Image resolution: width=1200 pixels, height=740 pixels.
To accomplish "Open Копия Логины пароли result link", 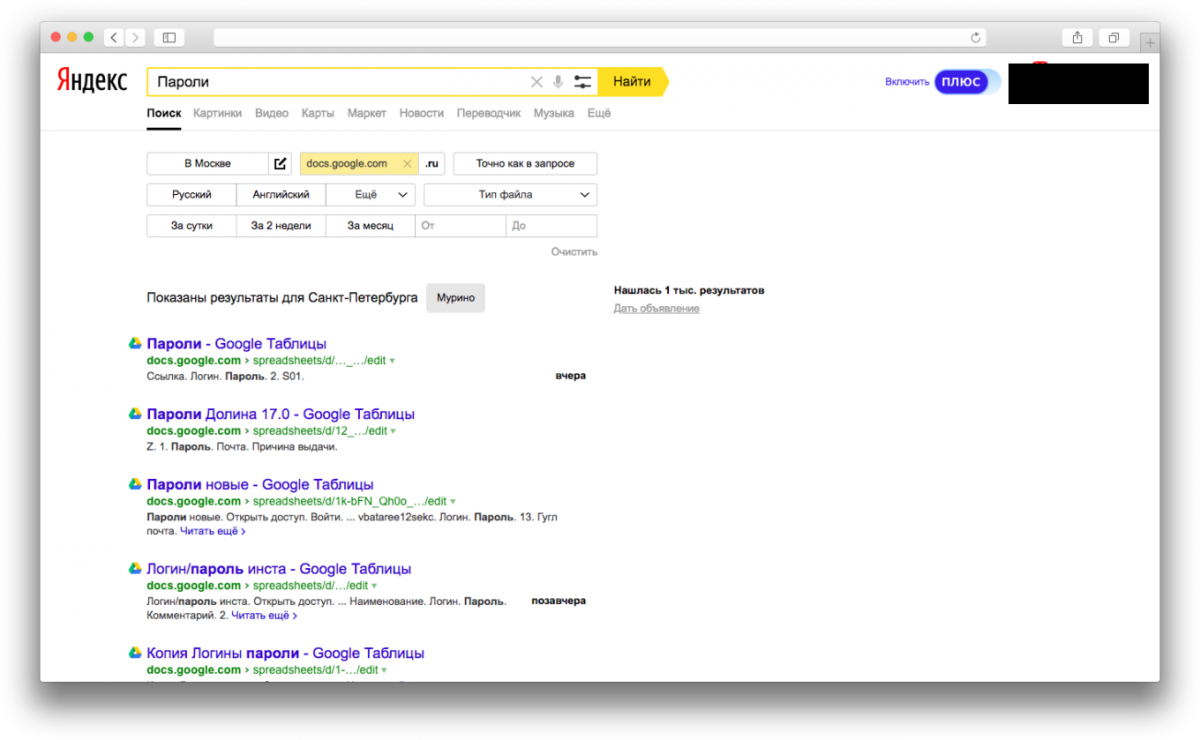I will pos(286,653).
